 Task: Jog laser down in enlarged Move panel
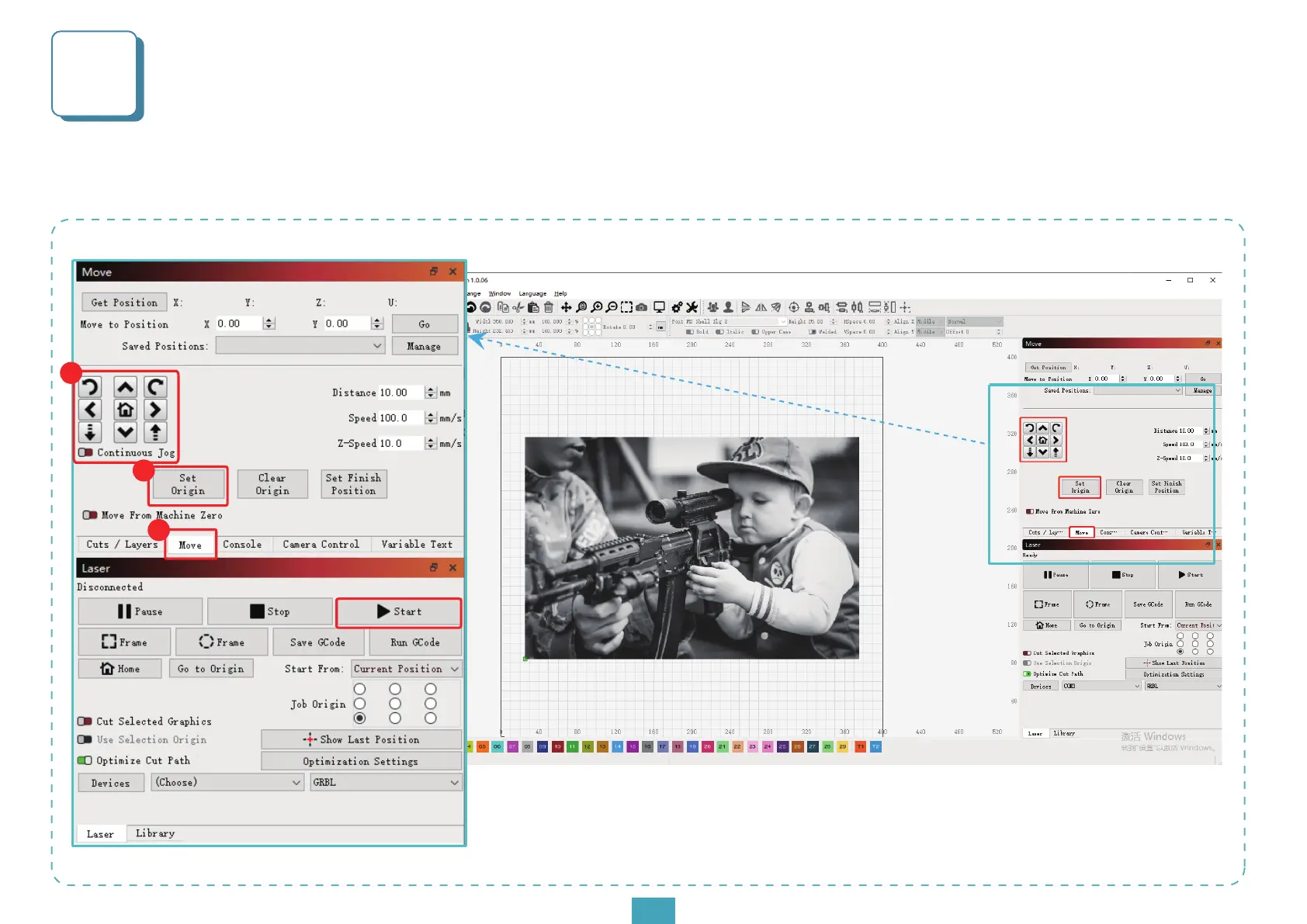tap(125, 432)
